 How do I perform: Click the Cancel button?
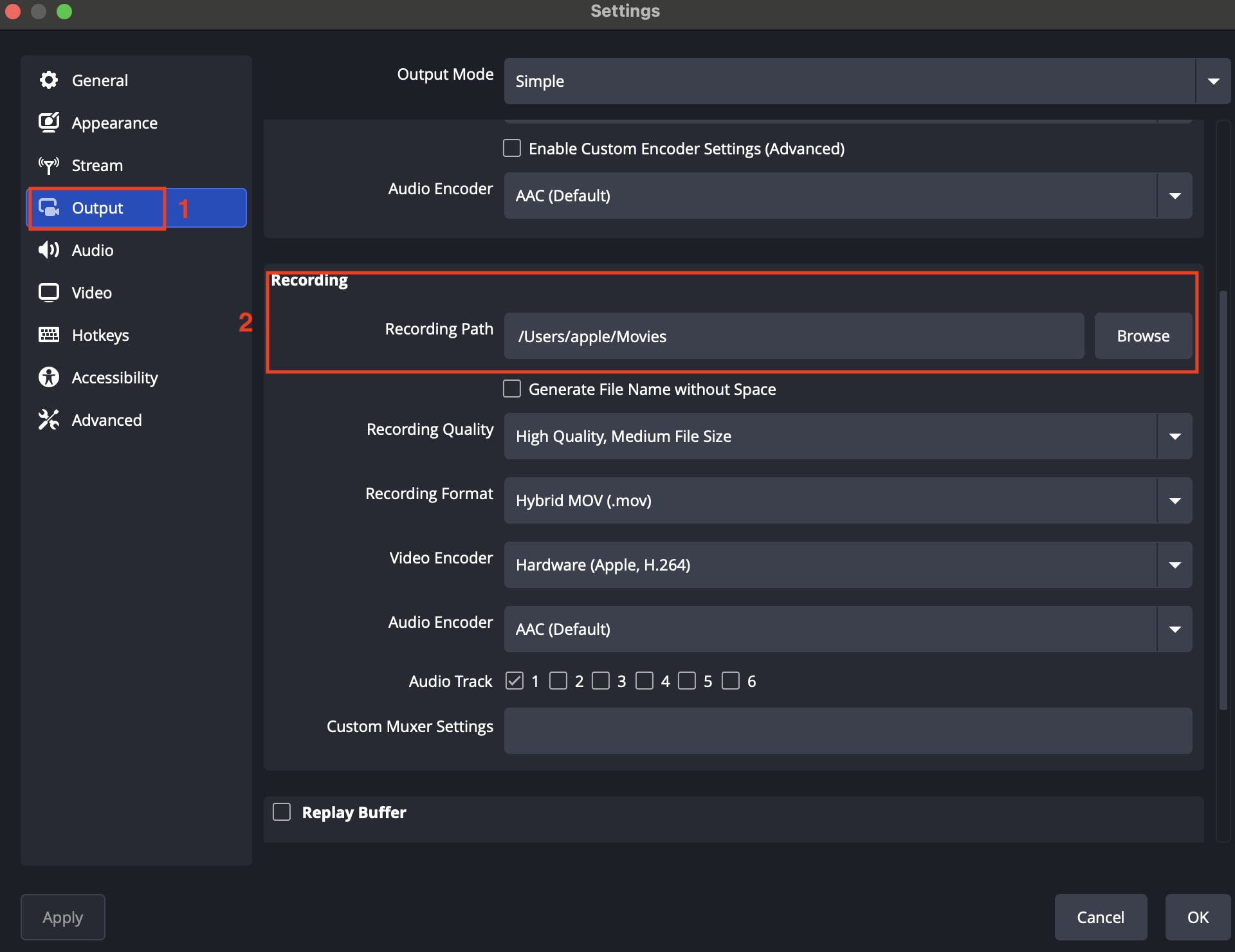click(1101, 917)
